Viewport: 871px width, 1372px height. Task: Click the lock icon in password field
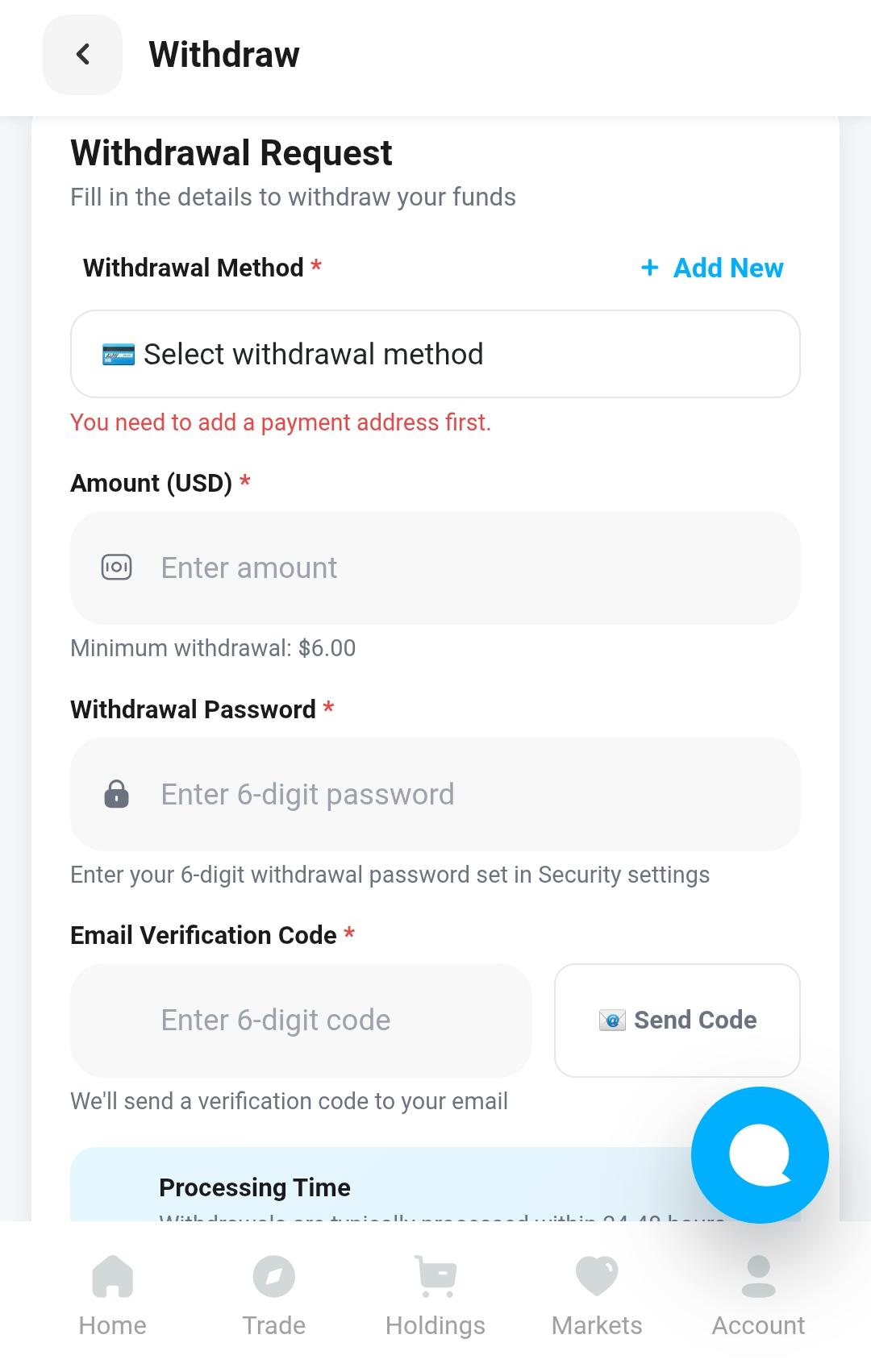click(x=117, y=794)
